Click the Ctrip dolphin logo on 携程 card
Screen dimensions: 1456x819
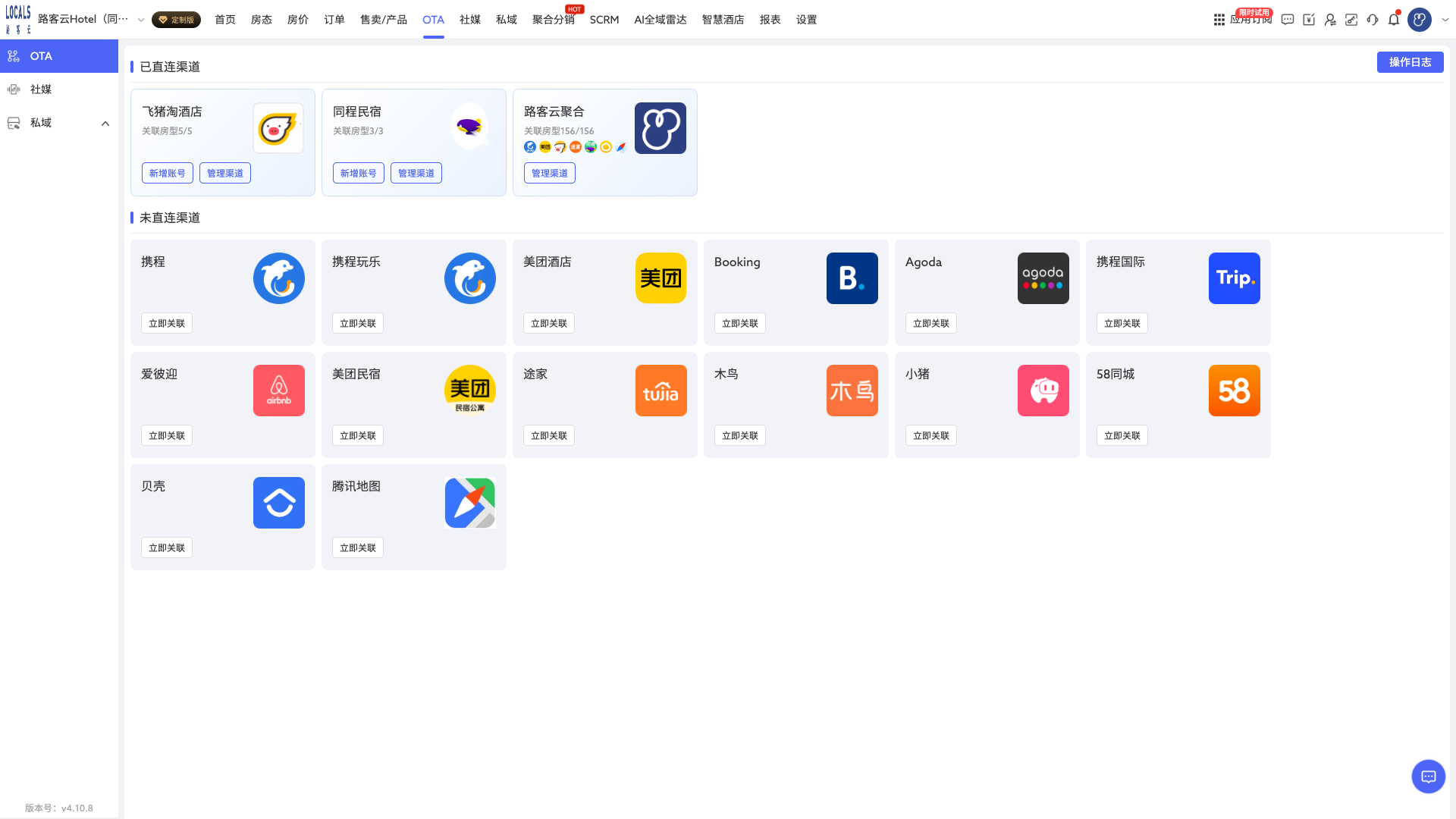click(x=279, y=278)
